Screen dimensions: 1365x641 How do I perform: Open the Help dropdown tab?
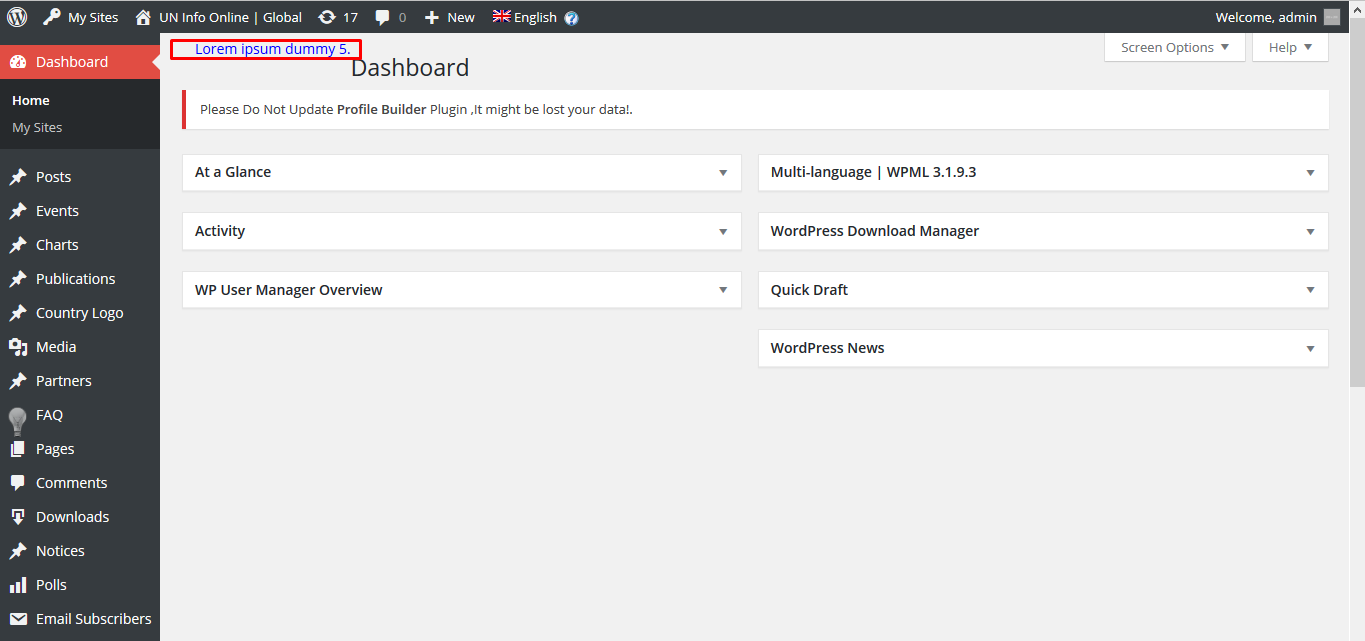(x=1290, y=47)
